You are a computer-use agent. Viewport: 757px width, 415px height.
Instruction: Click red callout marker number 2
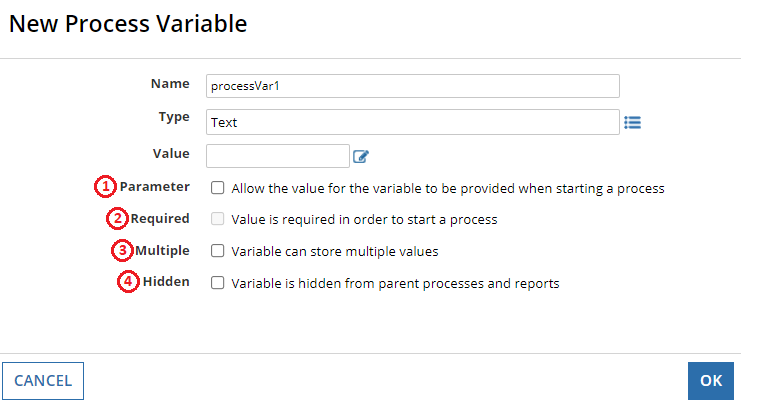[x=118, y=218]
